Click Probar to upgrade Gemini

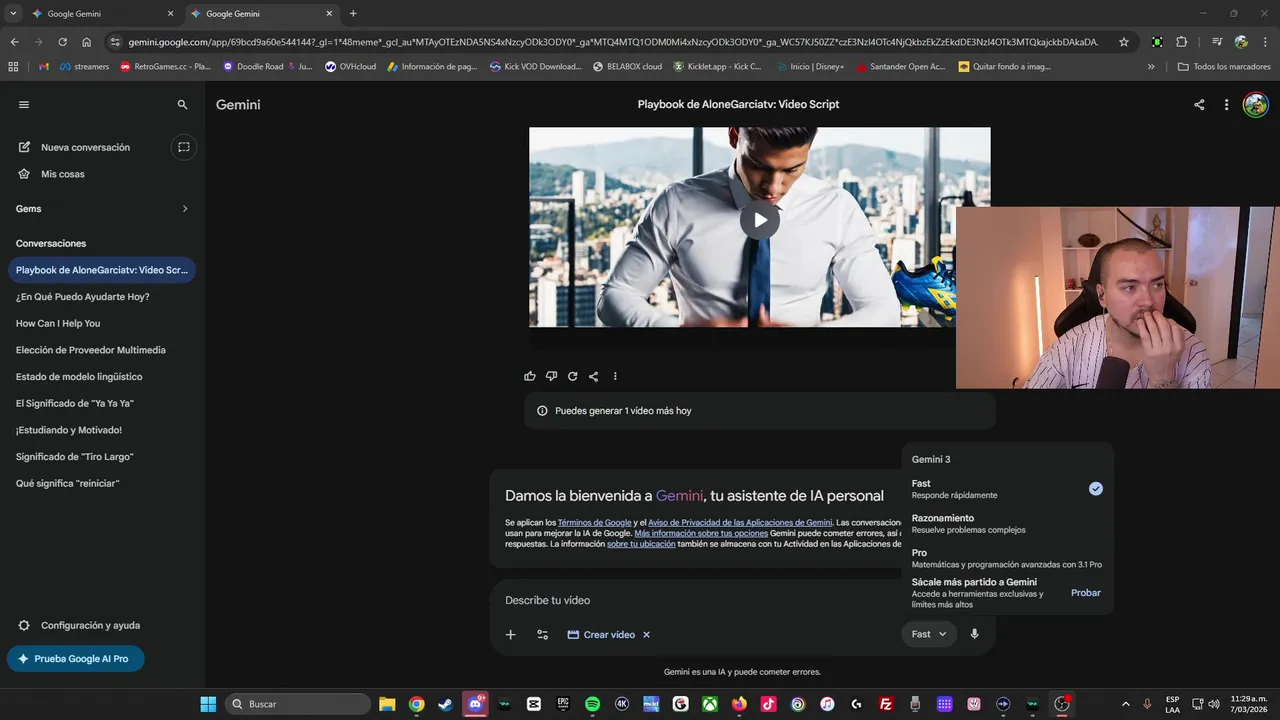coord(1085,593)
